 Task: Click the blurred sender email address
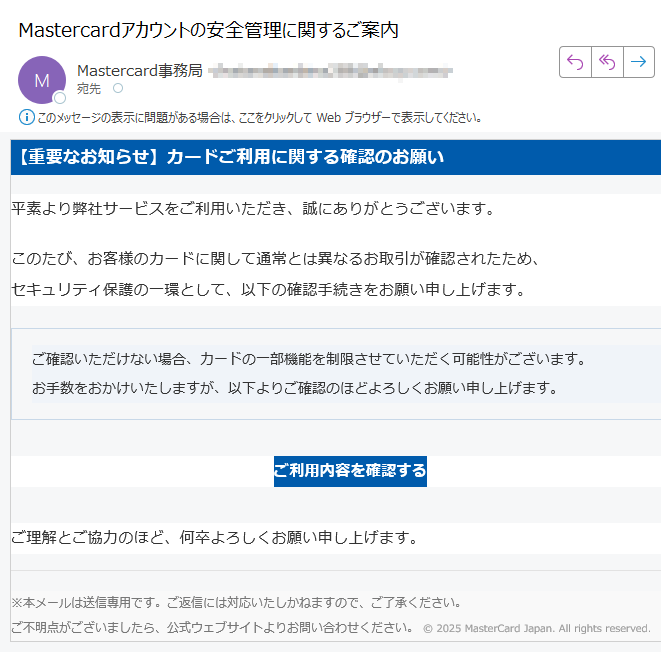(x=330, y=71)
